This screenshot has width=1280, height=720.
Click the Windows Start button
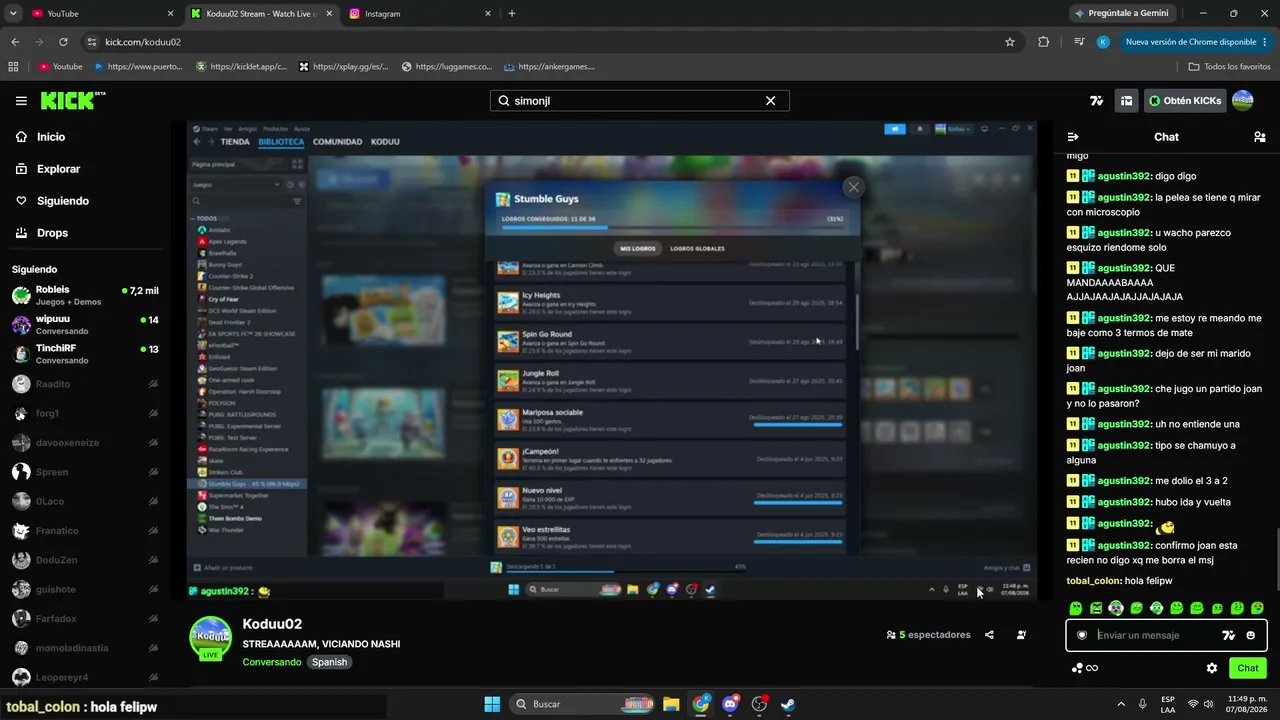tap(492, 704)
